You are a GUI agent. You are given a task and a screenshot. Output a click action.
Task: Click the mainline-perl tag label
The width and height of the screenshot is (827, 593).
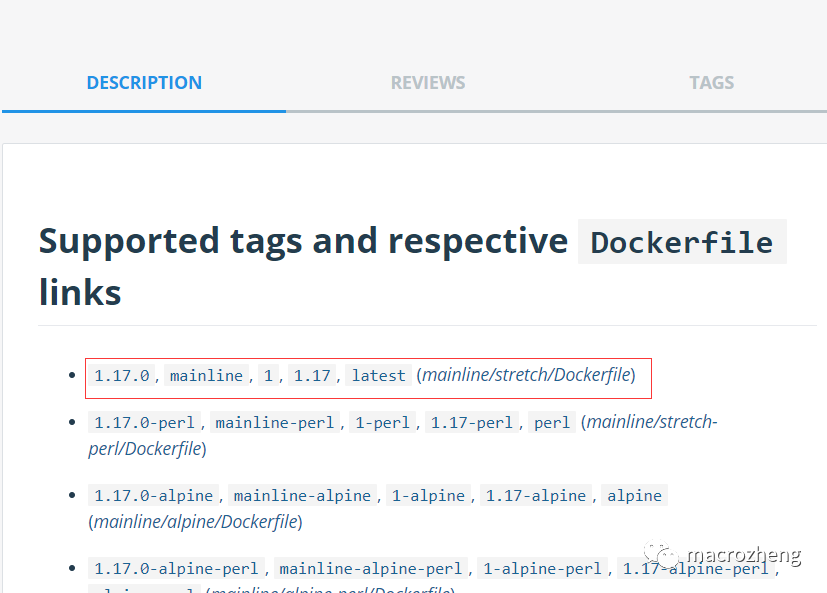[x=275, y=423]
